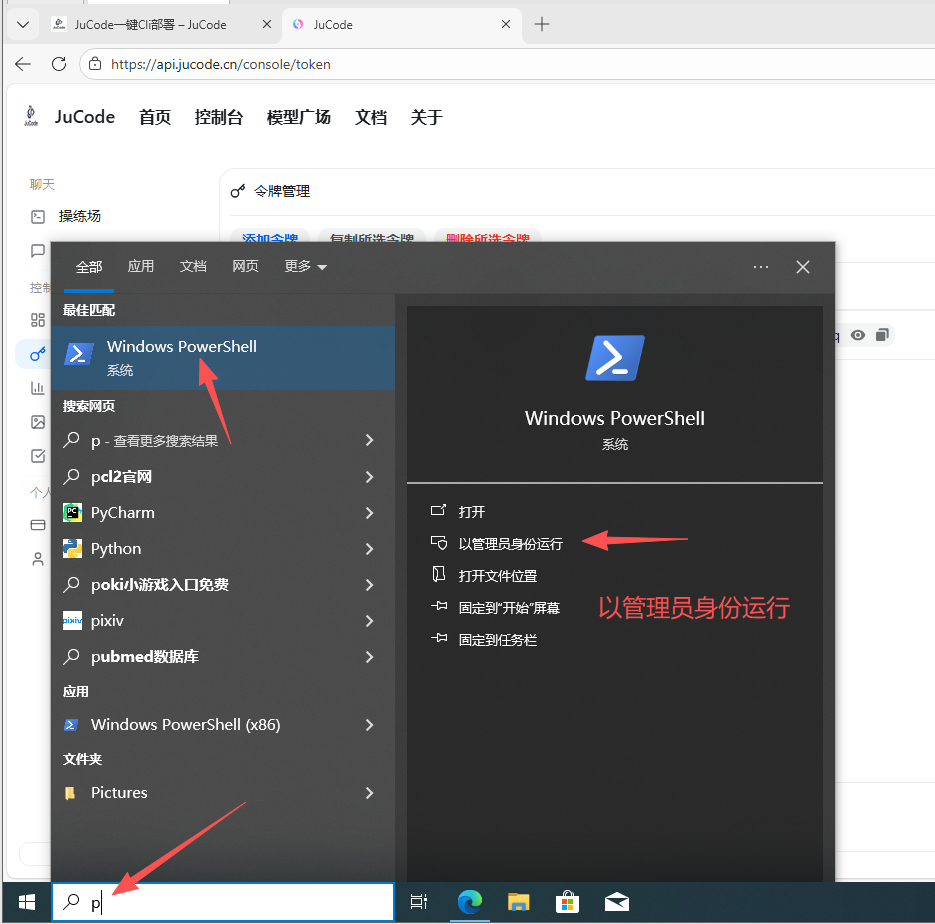Launch Microsoft Store from the taskbar
Image resolution: width=935 pixels, height=924 pixels.
point(567,902)
